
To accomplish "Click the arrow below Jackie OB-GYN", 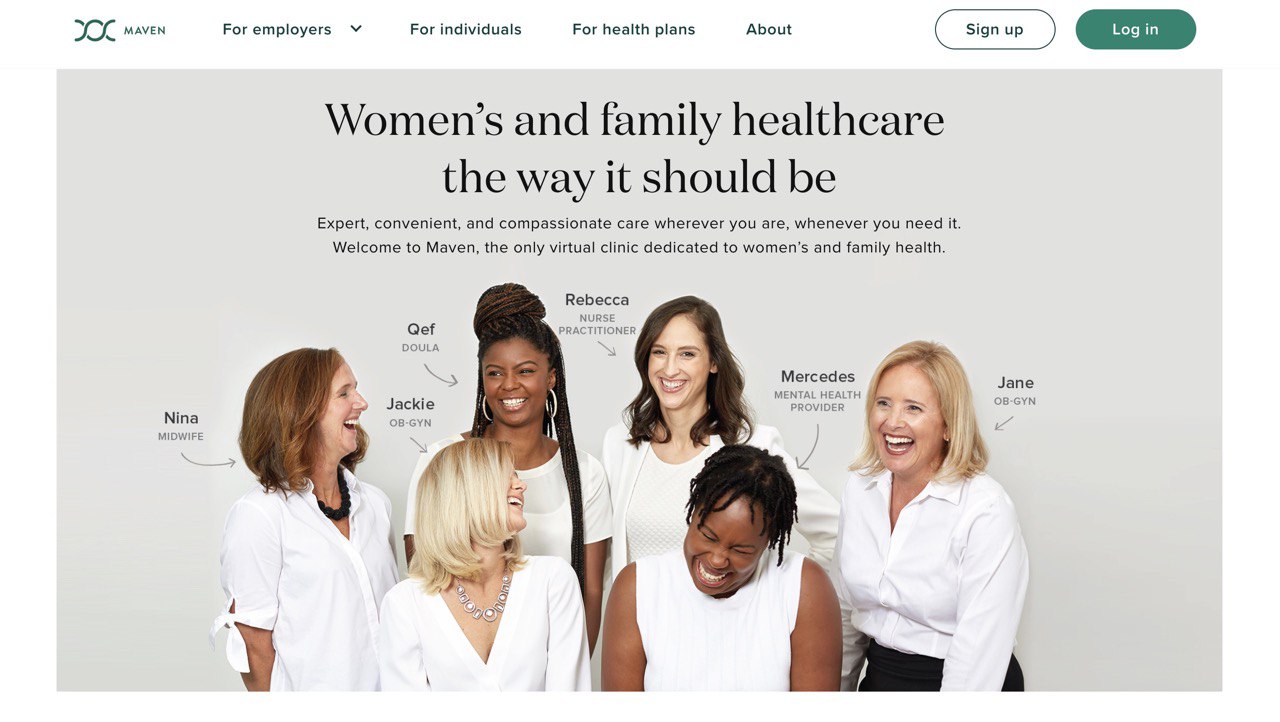I will pos(419,444).
